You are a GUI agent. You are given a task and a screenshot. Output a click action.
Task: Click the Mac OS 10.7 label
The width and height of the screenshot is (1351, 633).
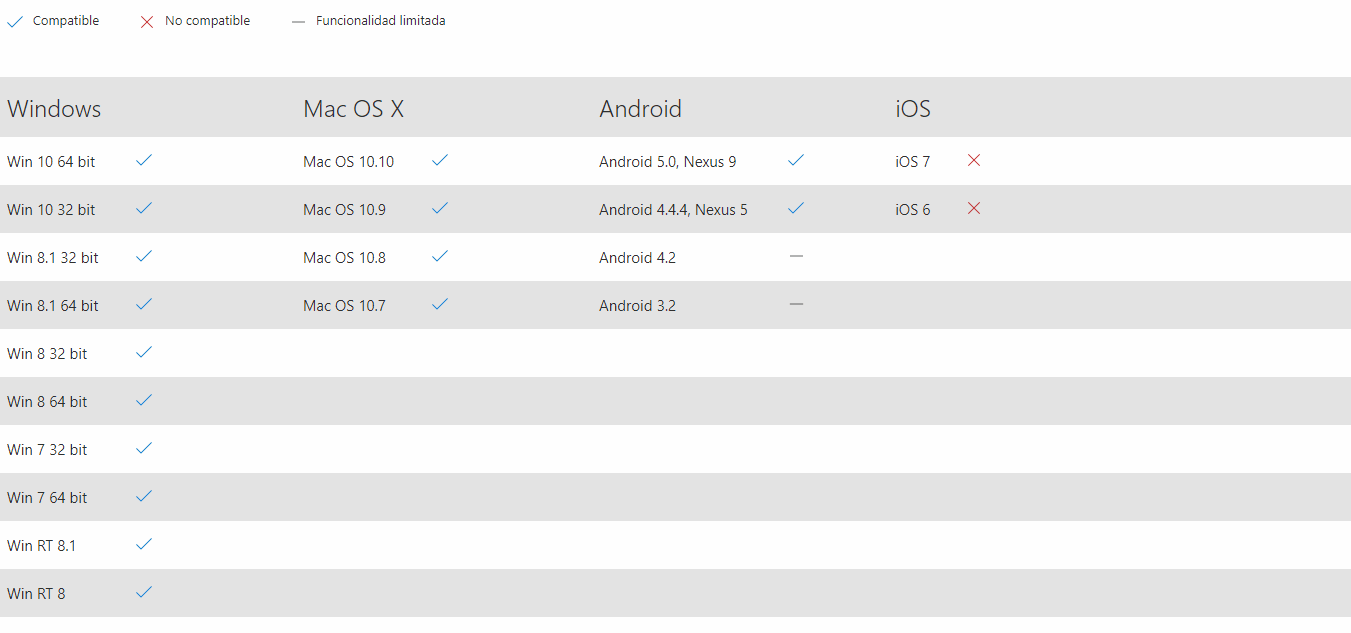(x=344, y=306)
